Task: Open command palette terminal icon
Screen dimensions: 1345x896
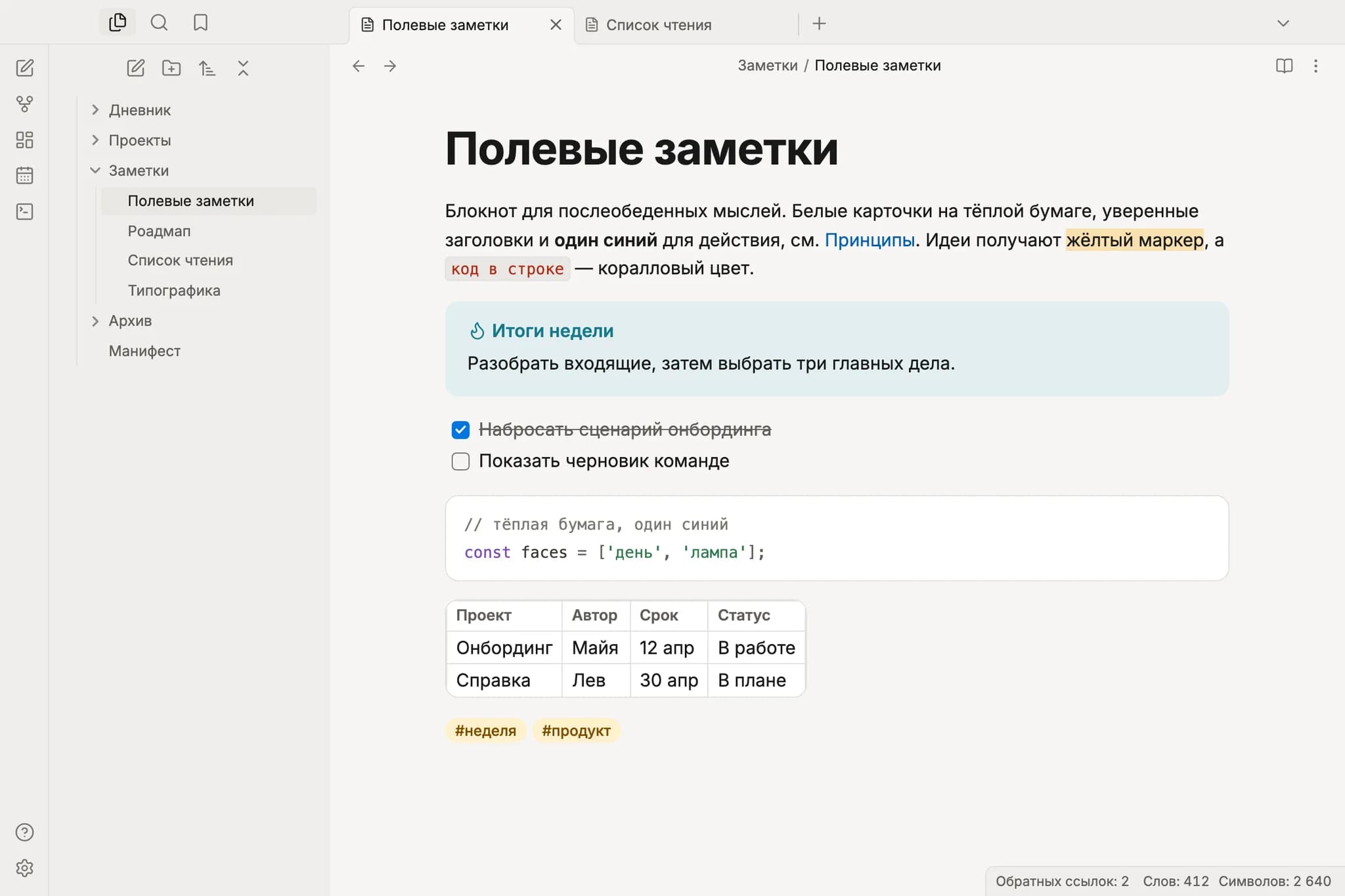Action: (24, 211)
